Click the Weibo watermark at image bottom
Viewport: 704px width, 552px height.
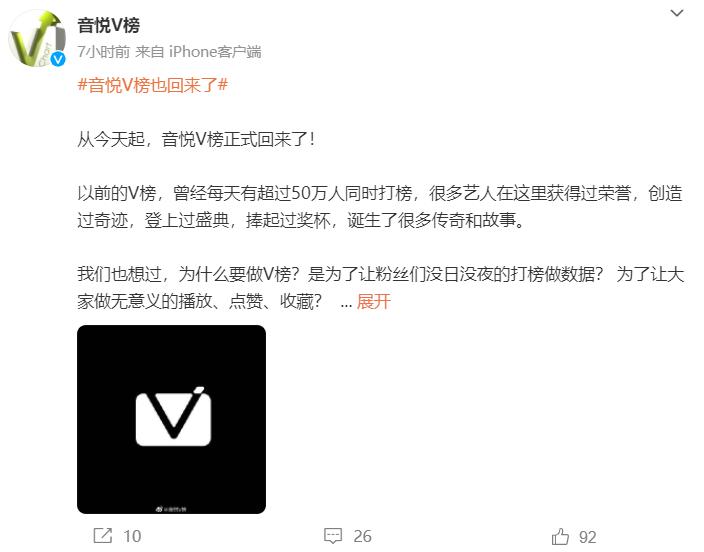coord(171,509)
